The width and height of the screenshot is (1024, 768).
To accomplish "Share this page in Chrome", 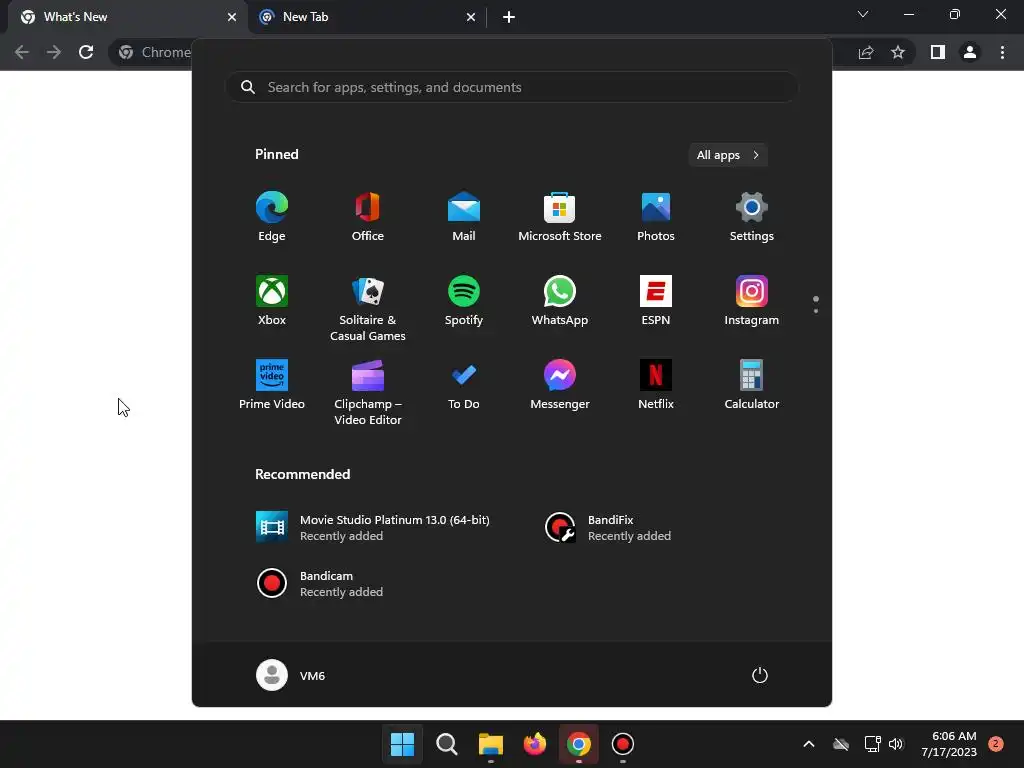I will 866,52.
